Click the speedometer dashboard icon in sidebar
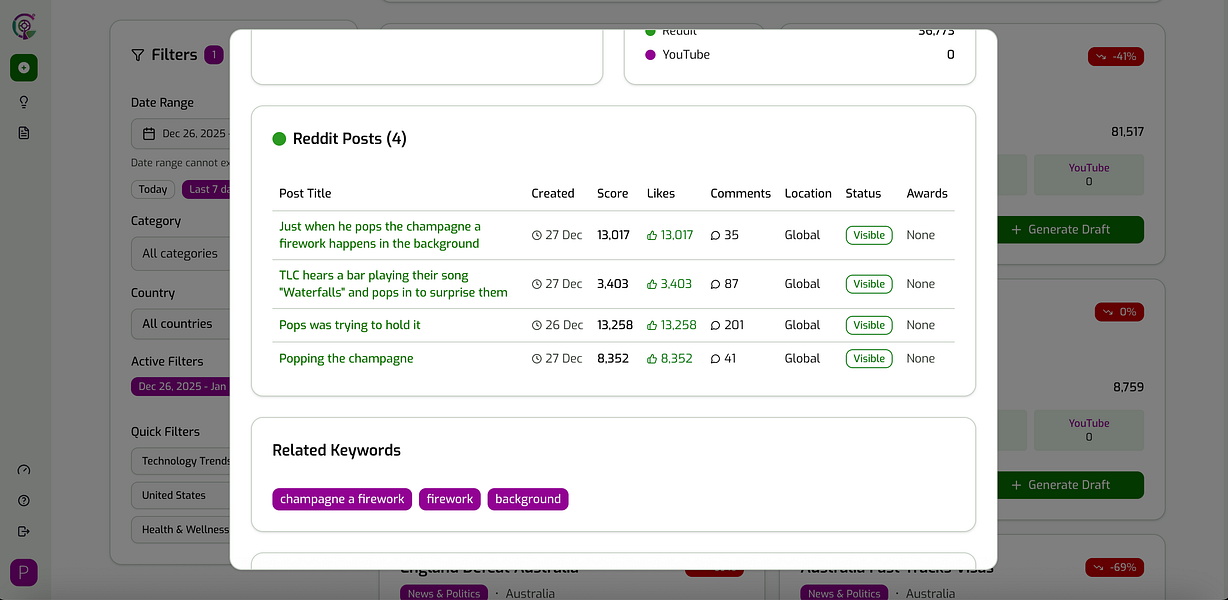The width and height of the screenshot is (1228, 600). coord(24,470)
